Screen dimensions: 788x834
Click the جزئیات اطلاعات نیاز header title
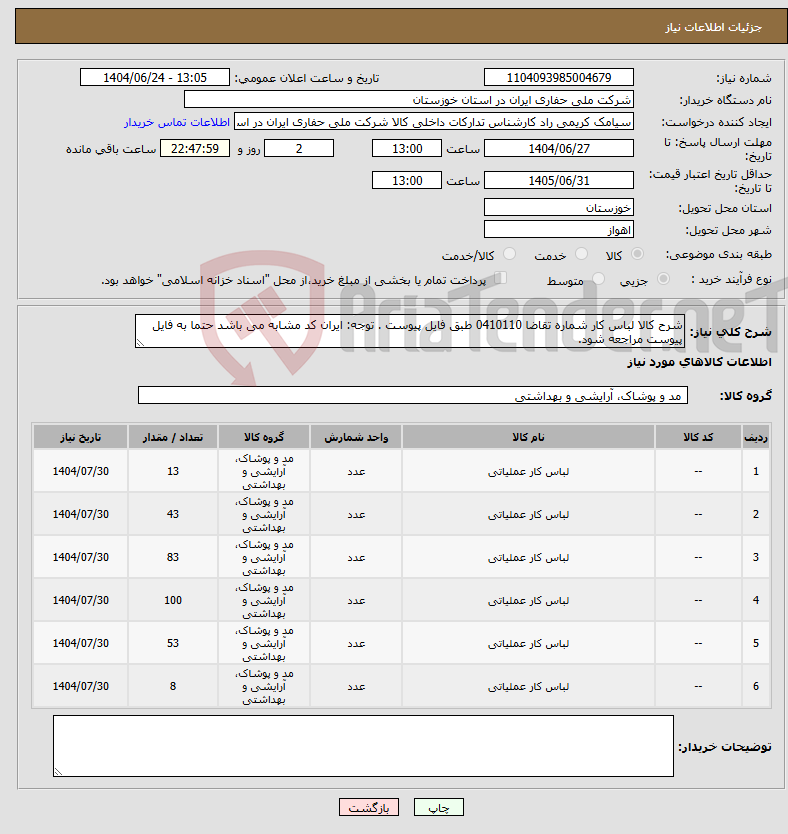point(714,27)
